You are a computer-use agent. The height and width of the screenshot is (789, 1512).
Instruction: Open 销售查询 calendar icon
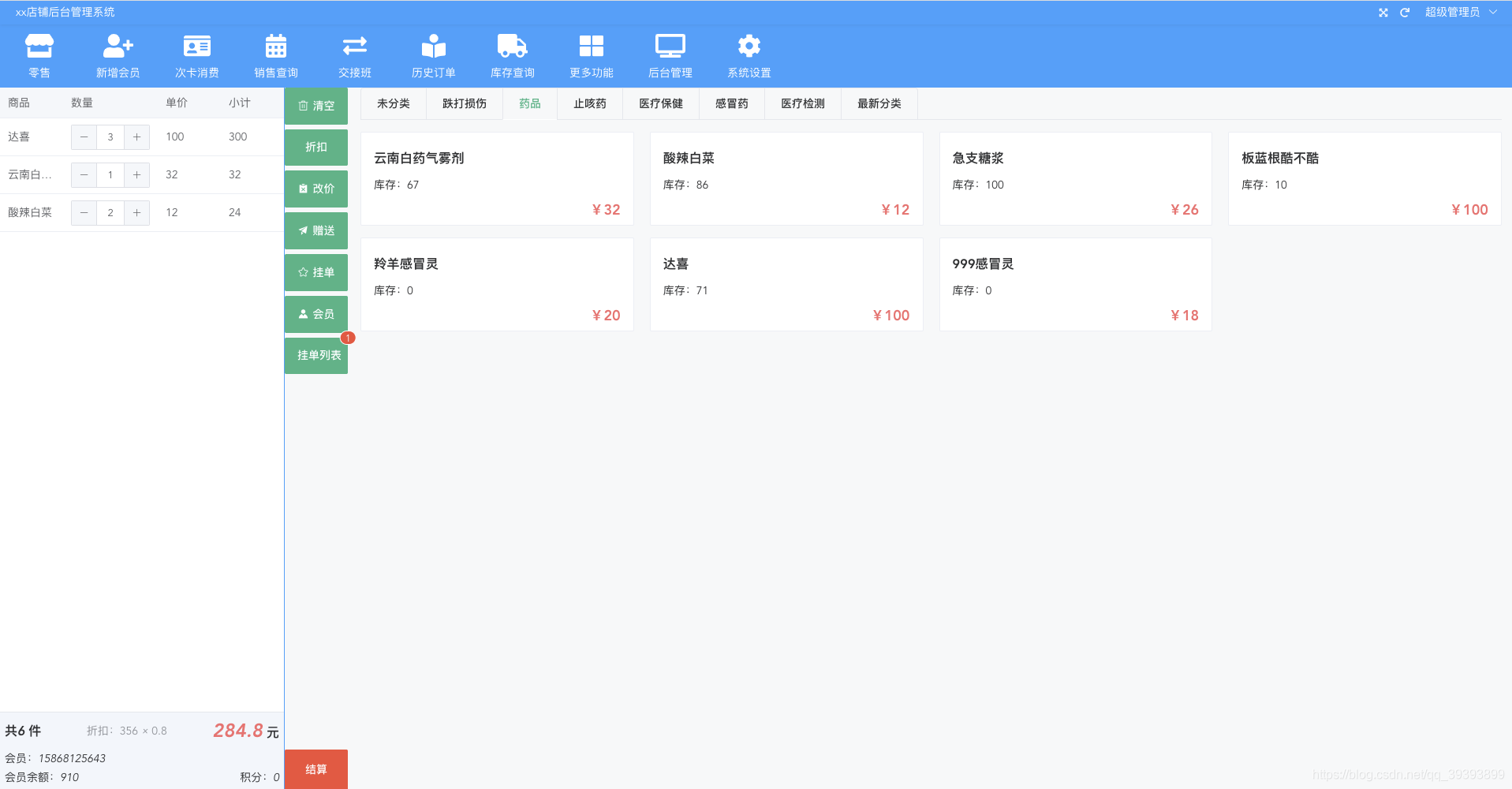(x=275, y=46)
